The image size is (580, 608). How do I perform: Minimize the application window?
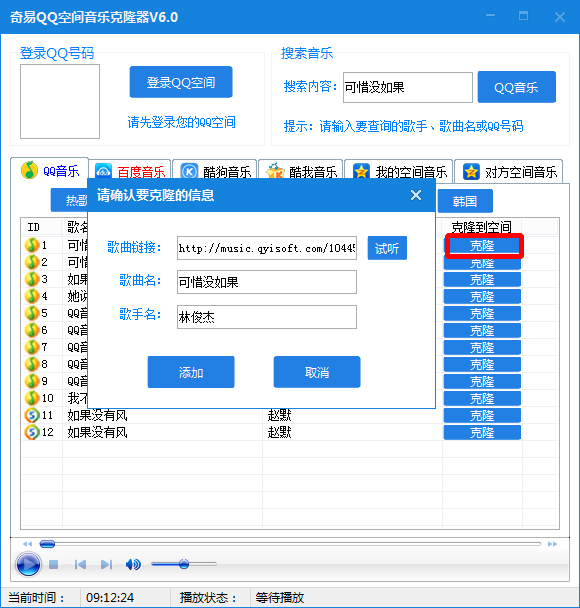490,16
